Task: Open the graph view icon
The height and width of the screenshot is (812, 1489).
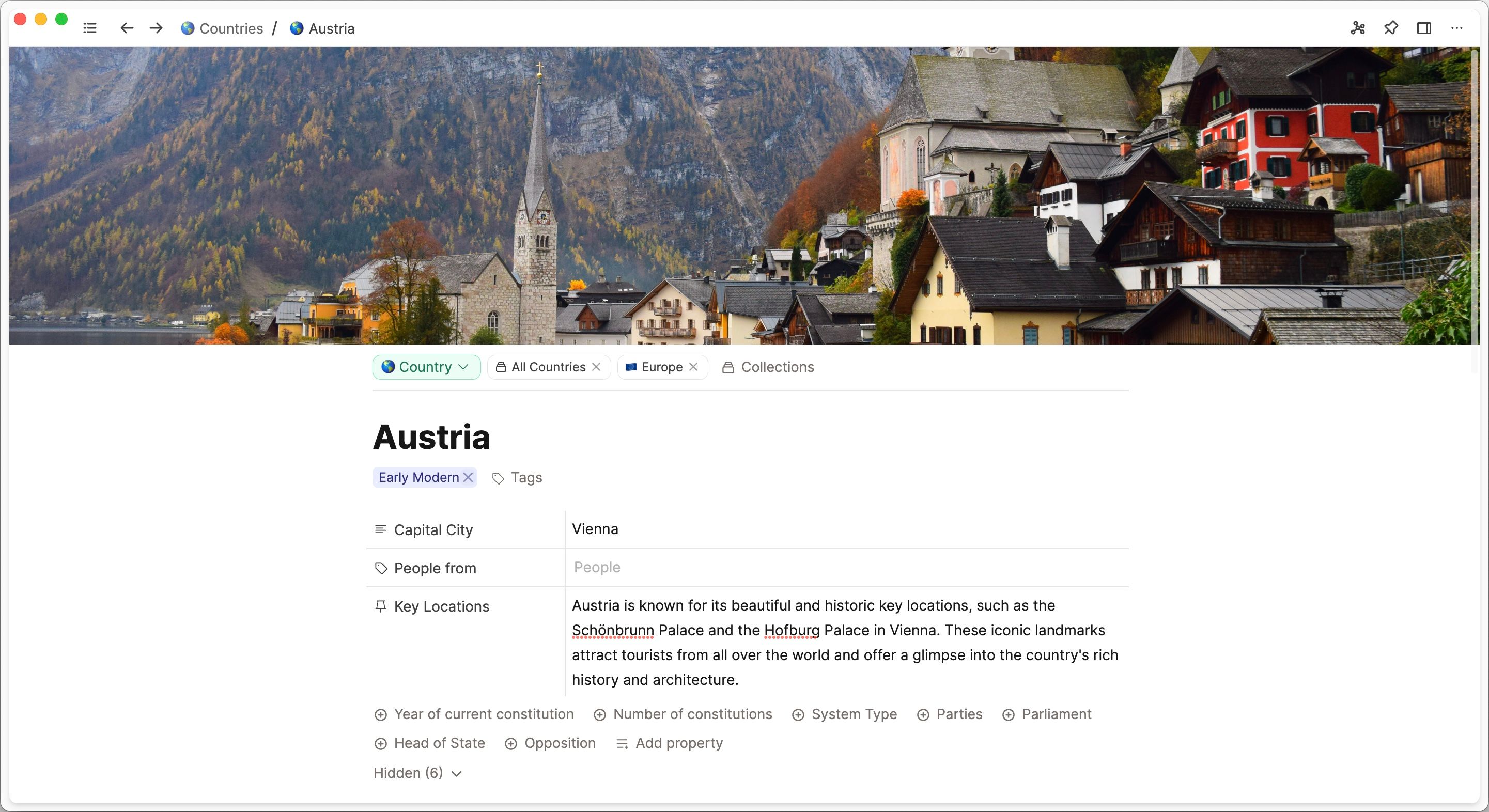Action: [1358, 28]
